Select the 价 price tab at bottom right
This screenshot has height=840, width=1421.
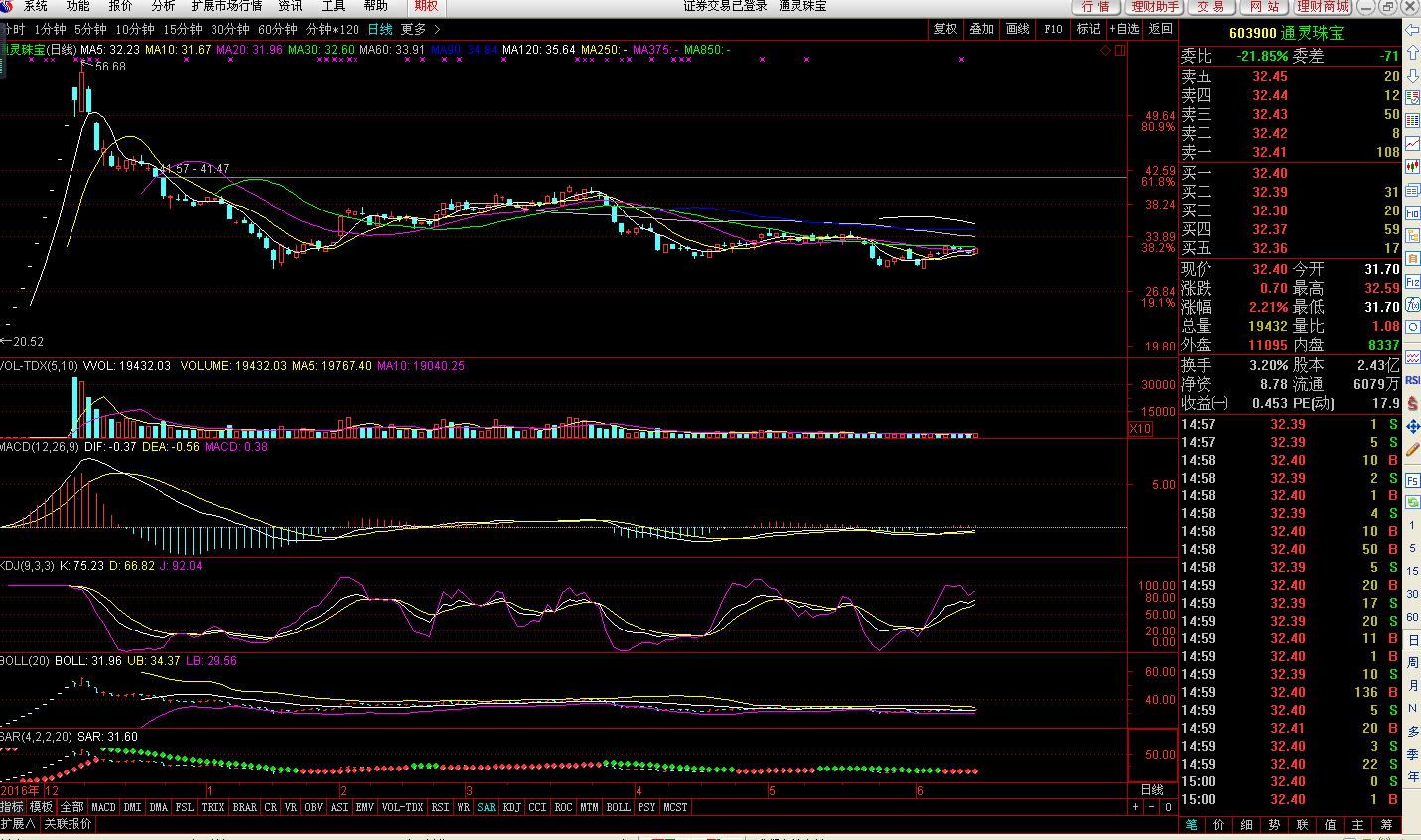click(x=1218, y=825)
